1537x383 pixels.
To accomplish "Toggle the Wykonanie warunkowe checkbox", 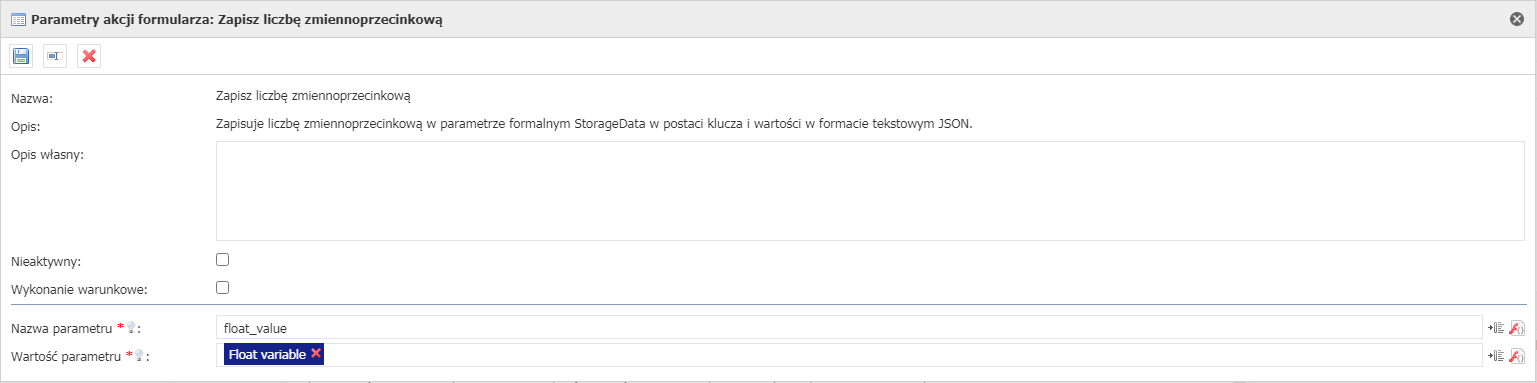I will pos(223,288).
